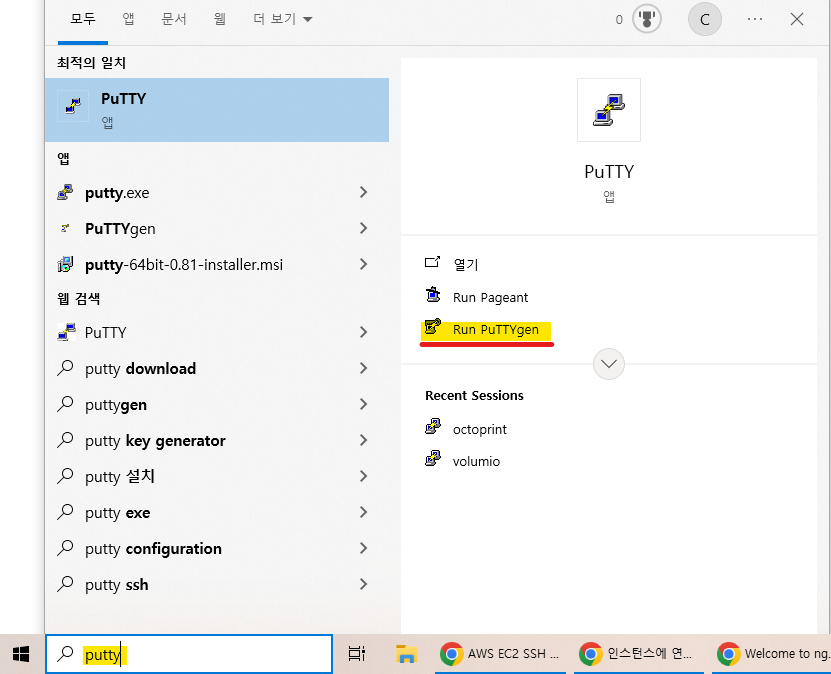Click the Open (열기) action icon
Screen dimensions: 831x674
(x=432, y=262)
